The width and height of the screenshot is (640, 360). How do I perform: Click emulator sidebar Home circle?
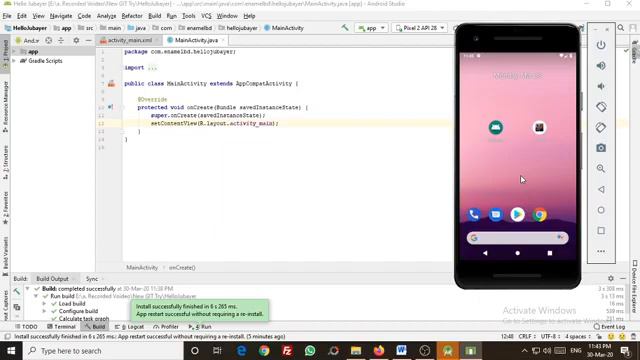click(x=601, y=210)
